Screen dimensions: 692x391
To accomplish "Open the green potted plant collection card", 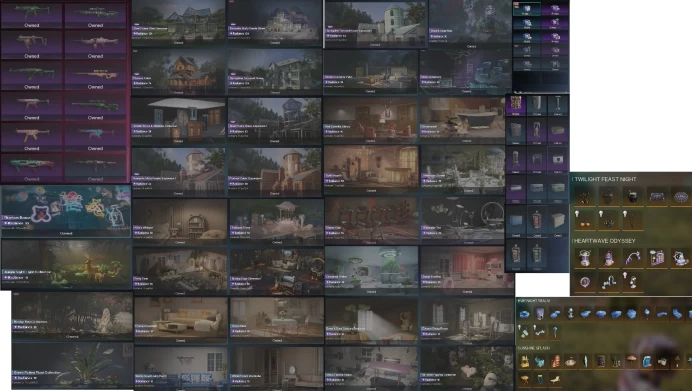I will pyautogui.click(x=72, y=365).
